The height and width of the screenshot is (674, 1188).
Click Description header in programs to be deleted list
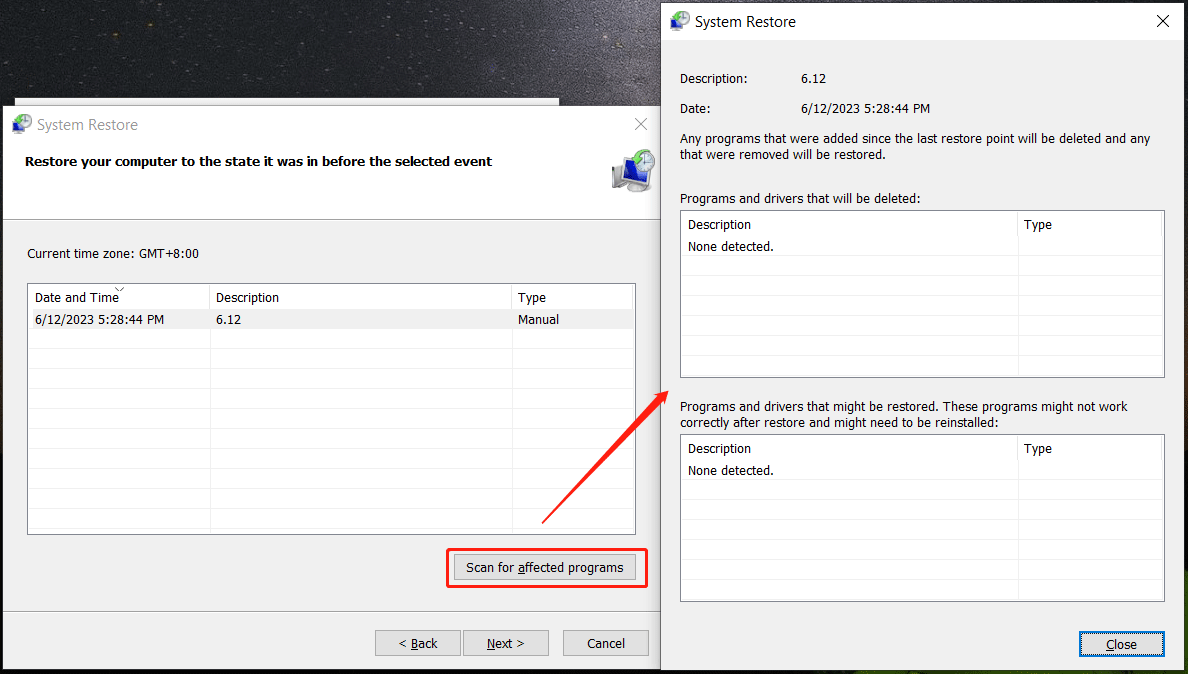pos(849,224)
